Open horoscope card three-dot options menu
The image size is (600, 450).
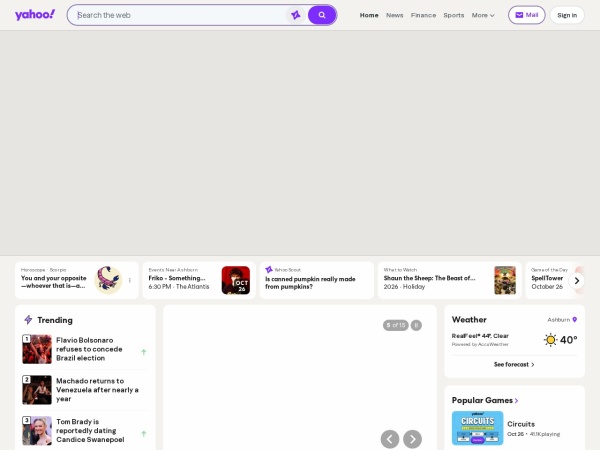[x=130, y=280]
